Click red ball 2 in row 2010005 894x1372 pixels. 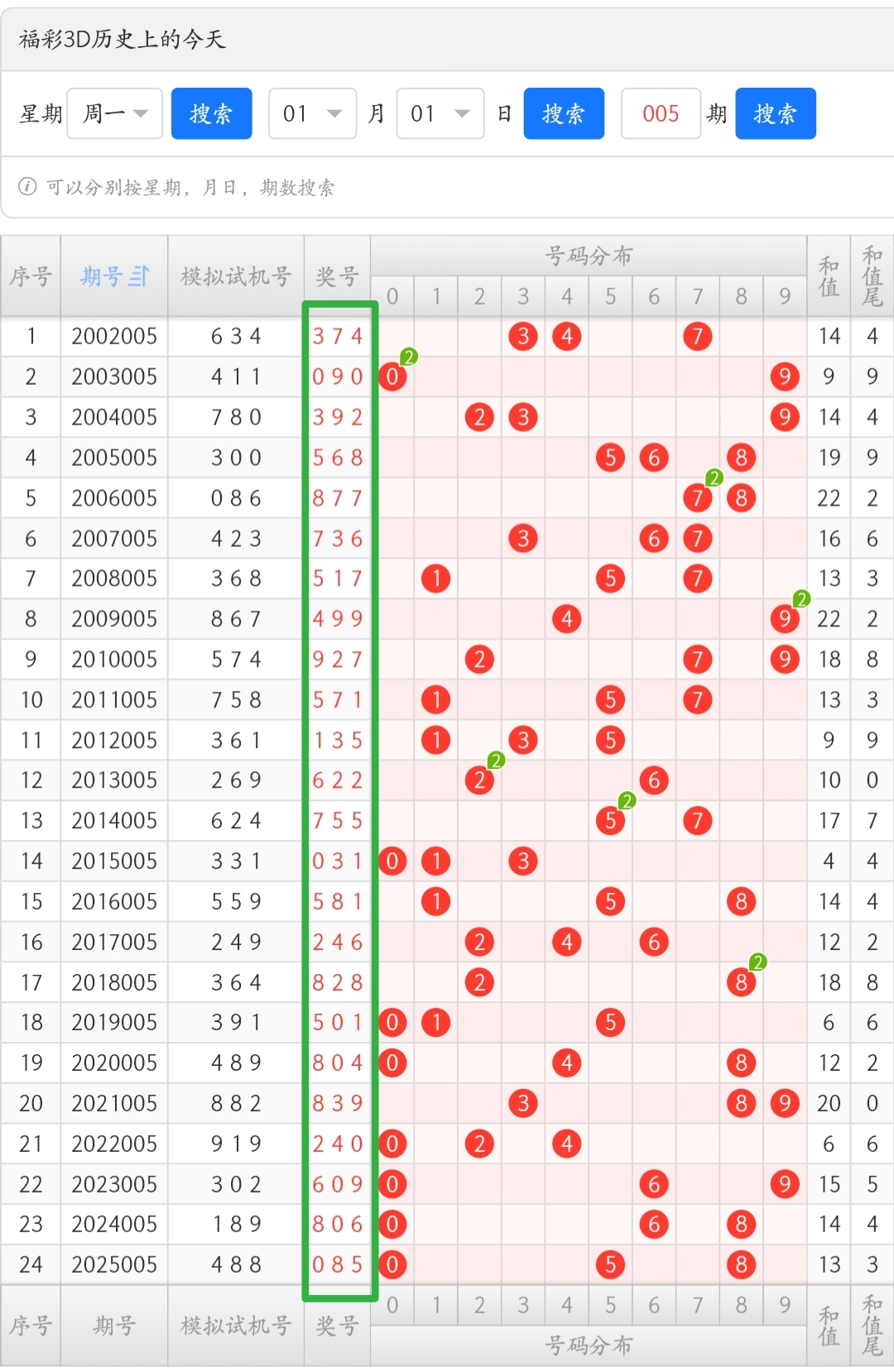(x=479, y=660)
